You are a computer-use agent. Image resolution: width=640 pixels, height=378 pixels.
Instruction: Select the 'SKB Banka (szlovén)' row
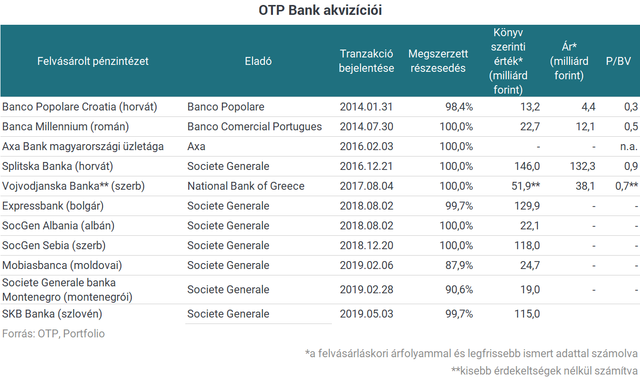click(x=320, y=314)
